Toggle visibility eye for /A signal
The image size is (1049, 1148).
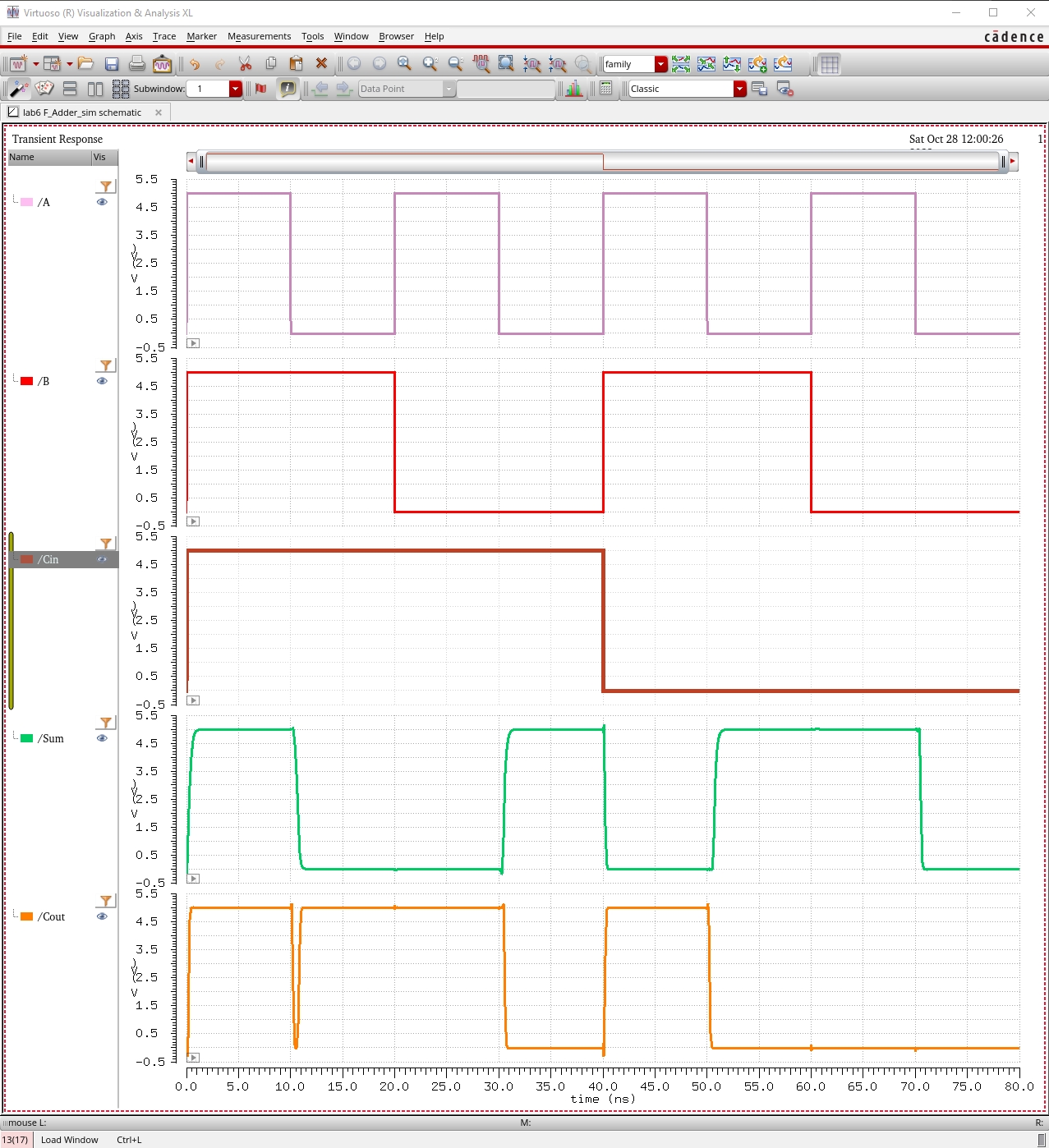tap(102, 202)
